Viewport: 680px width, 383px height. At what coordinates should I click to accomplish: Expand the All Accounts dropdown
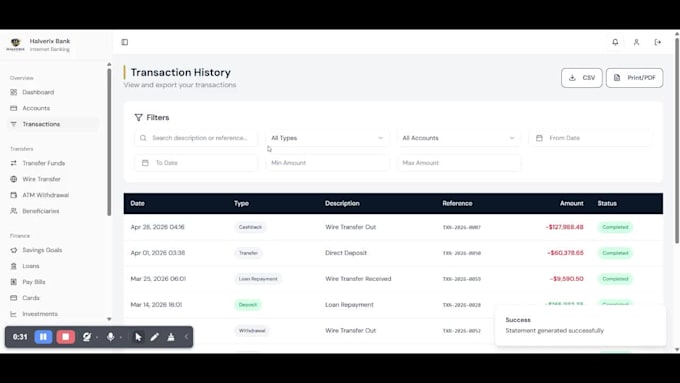coord(459,138)
